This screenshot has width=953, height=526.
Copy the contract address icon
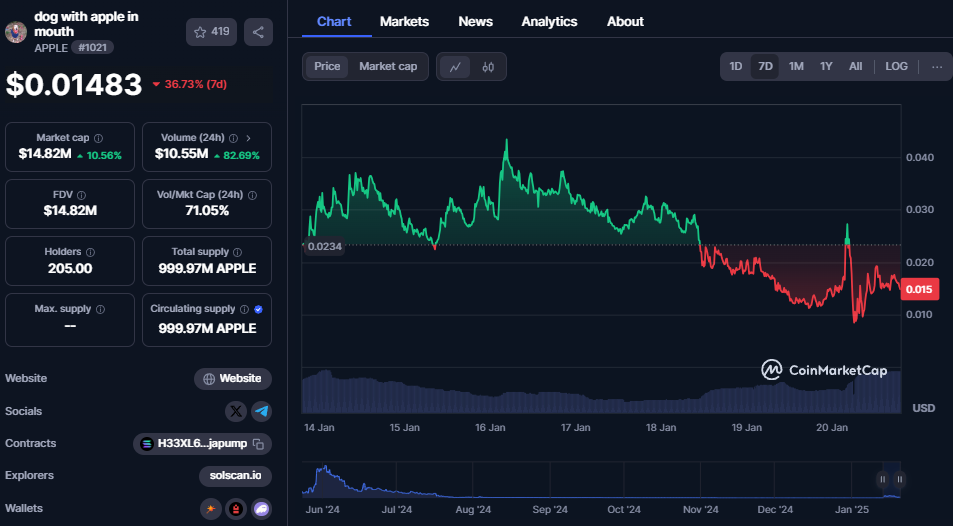click(x=258, y=444)
